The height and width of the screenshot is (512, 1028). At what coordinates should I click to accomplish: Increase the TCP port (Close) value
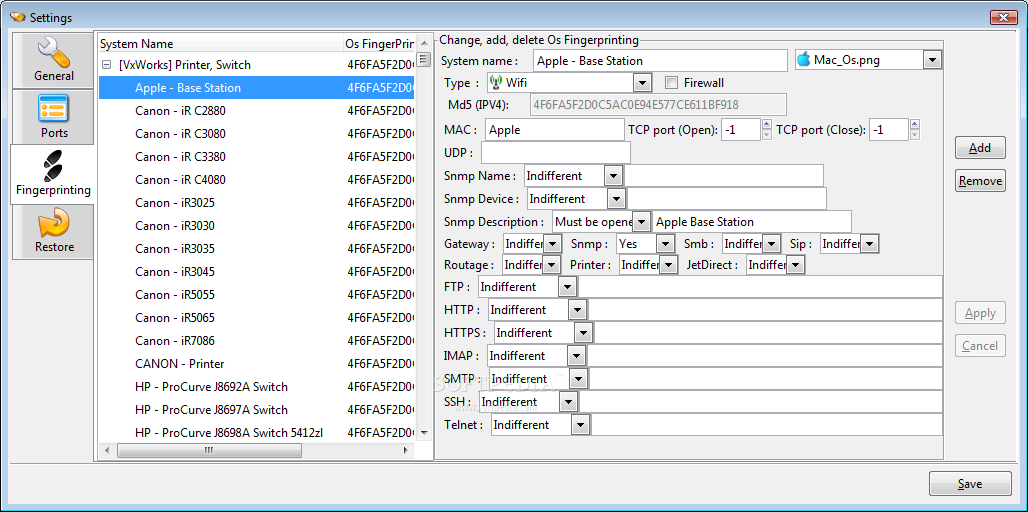pos(915,124)
